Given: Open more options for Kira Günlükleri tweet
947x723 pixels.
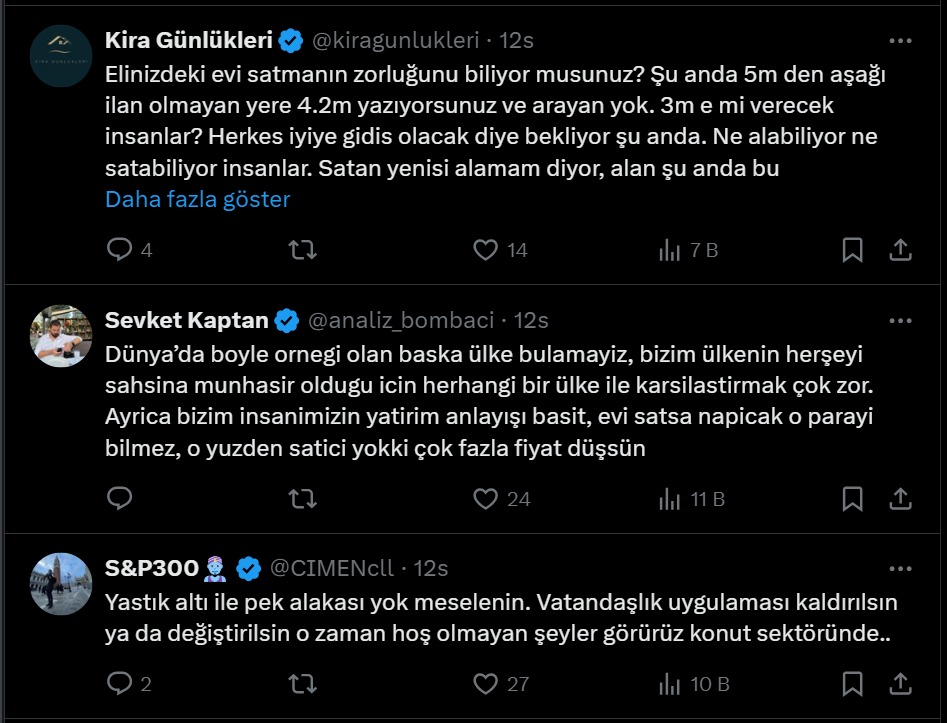Looking at the screenshot, I should tap(900, 41).
